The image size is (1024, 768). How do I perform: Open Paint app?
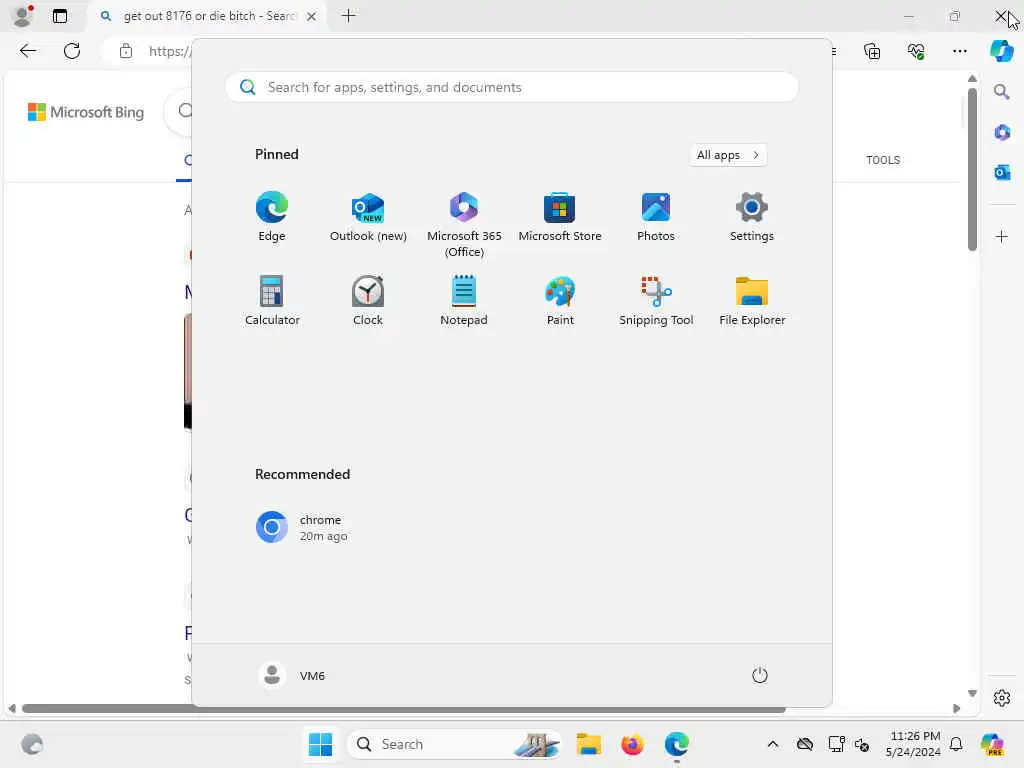560,300
